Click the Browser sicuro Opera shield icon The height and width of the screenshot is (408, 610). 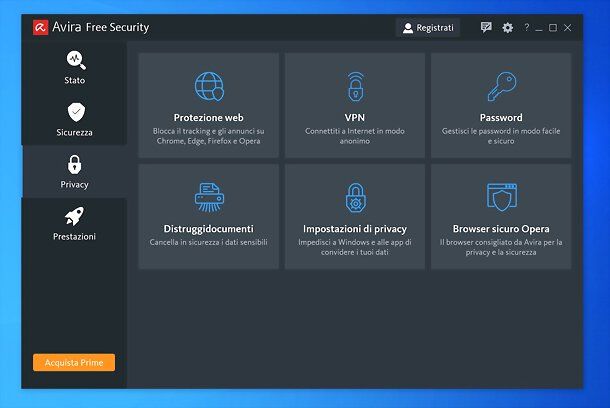pyautogui.click(x=502, y=198)
